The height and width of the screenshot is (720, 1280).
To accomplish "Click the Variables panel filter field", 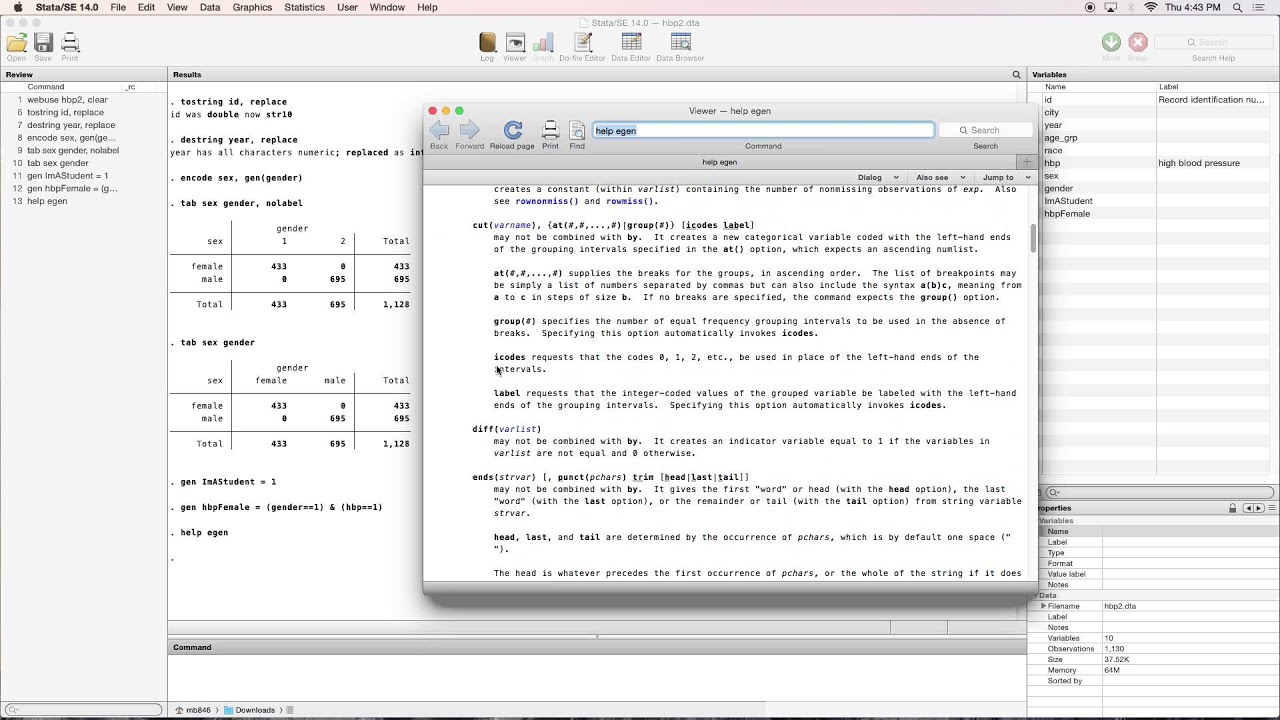I will pyautogui.click(x=1160, y=492).
